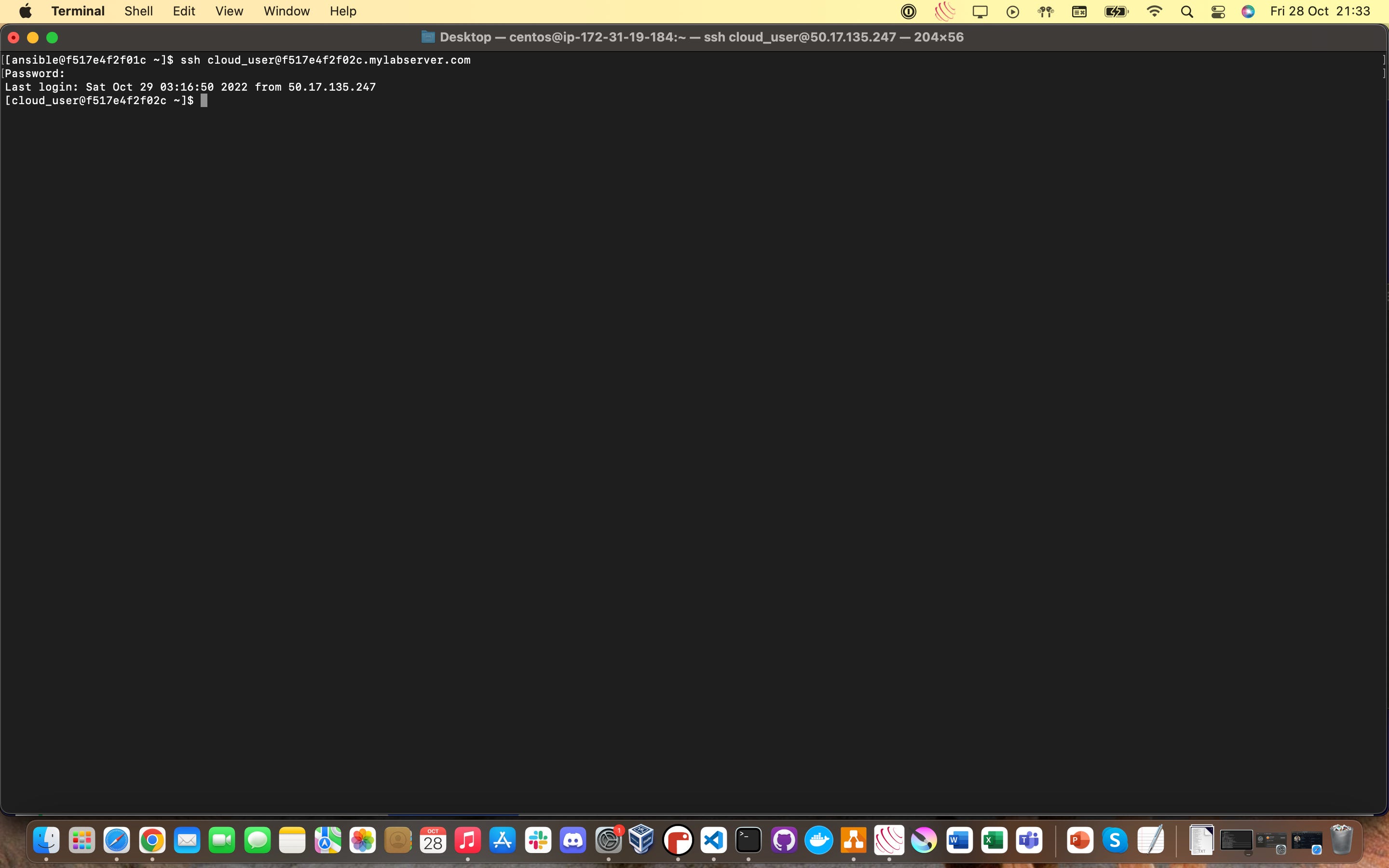Viewport: 1389px width, 868px height.
Task: Open the Help menu
Action: click(342, 12)
